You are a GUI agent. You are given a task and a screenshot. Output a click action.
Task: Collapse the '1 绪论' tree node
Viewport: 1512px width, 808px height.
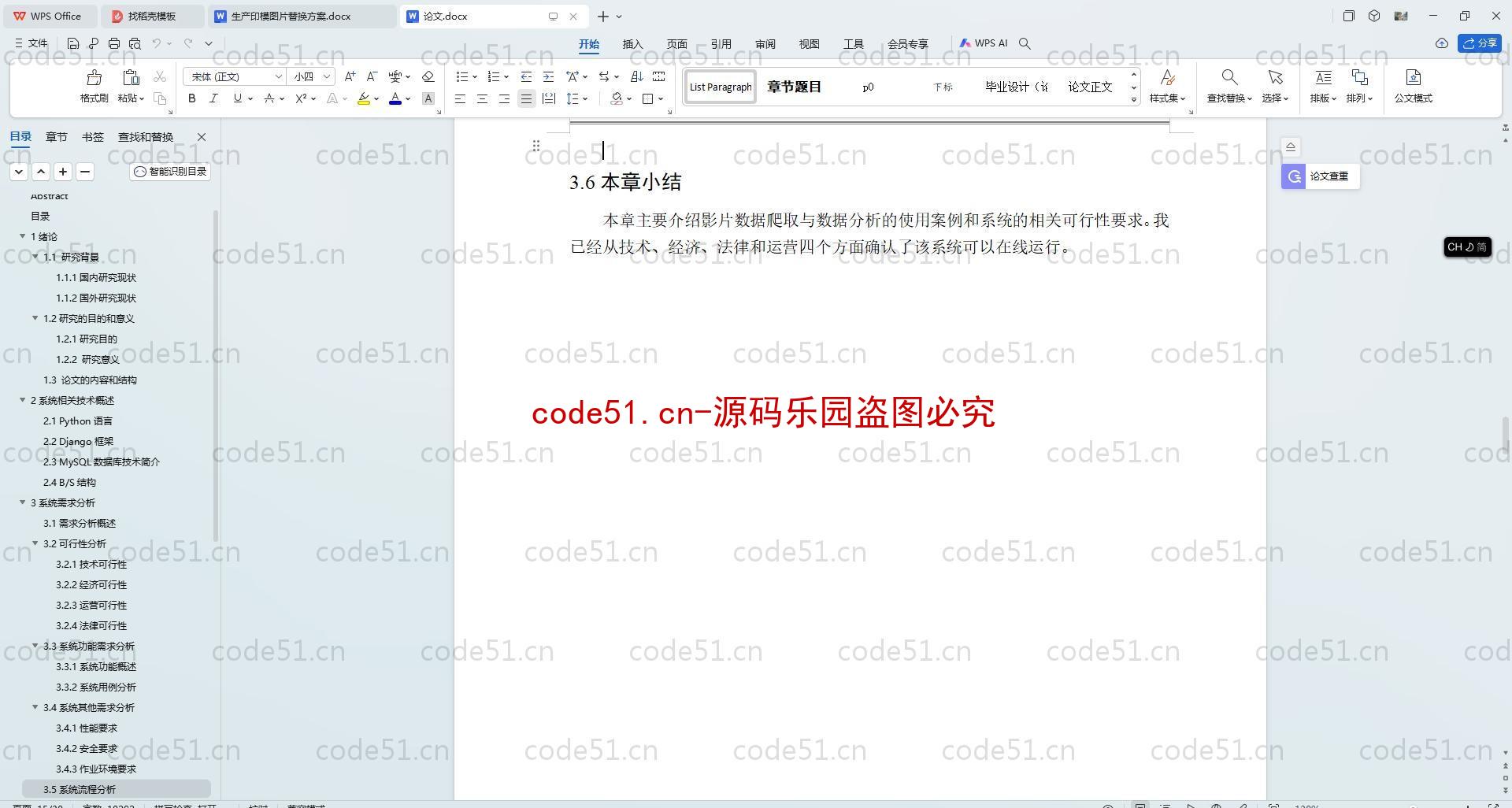coord(23,236)
